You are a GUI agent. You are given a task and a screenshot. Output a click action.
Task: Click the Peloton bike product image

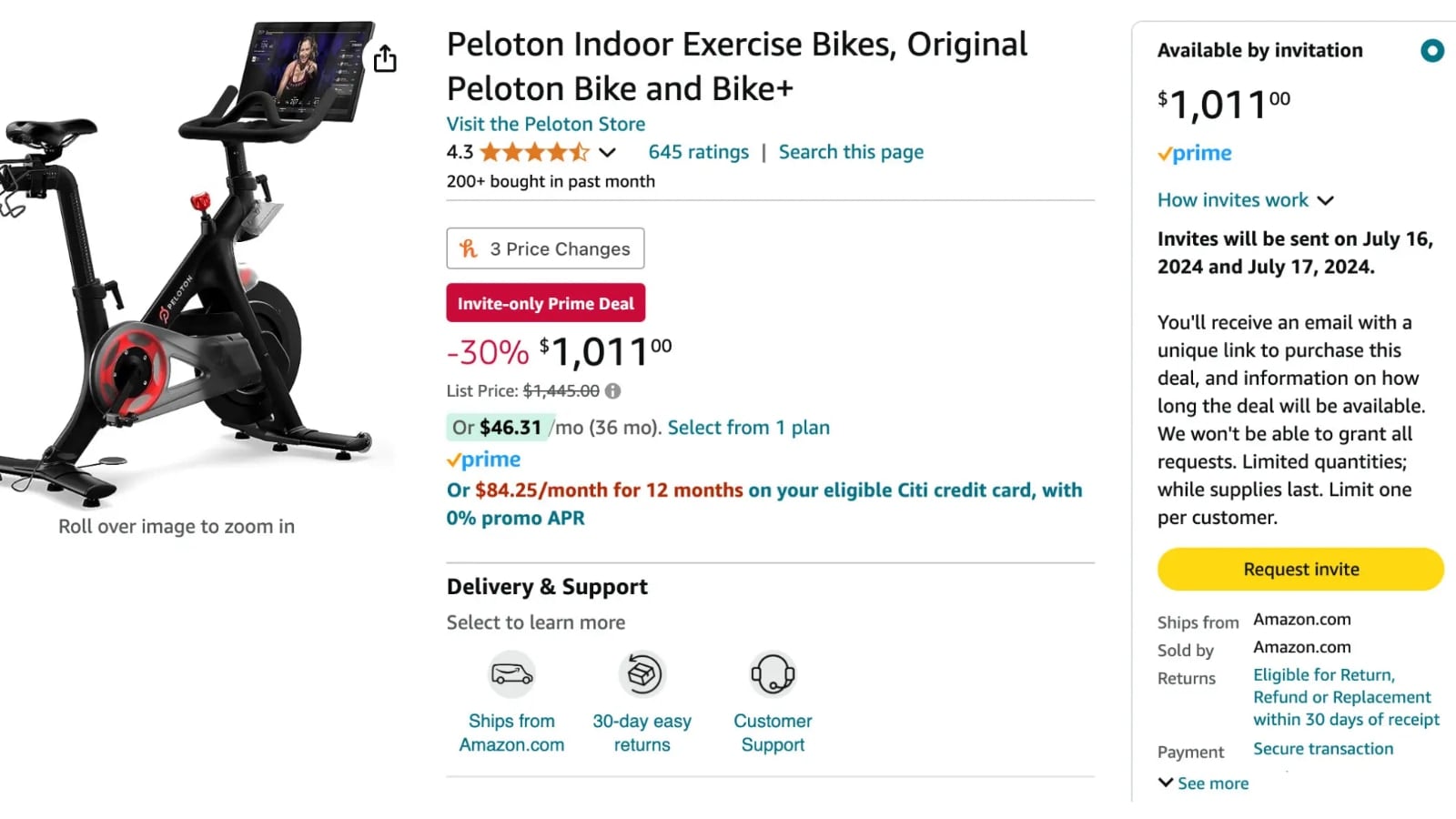click(191, 264)
